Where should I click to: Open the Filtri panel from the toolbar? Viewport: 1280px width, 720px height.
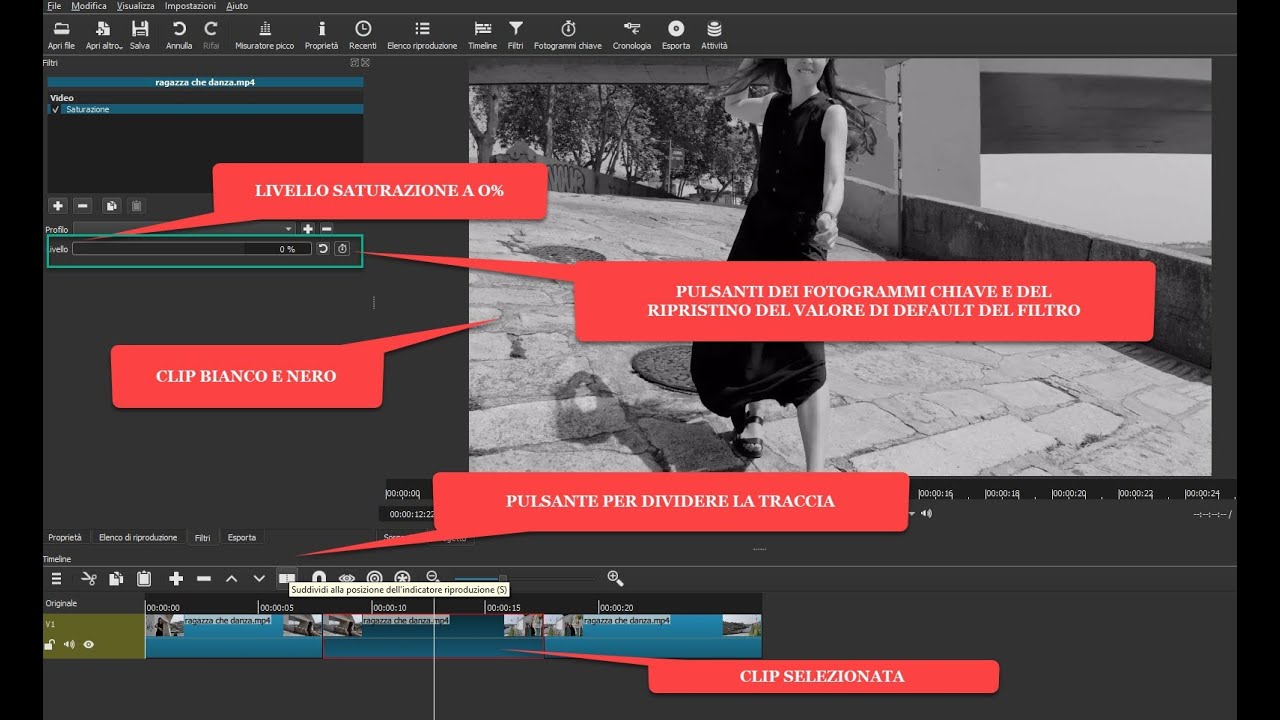pos(516,35)
